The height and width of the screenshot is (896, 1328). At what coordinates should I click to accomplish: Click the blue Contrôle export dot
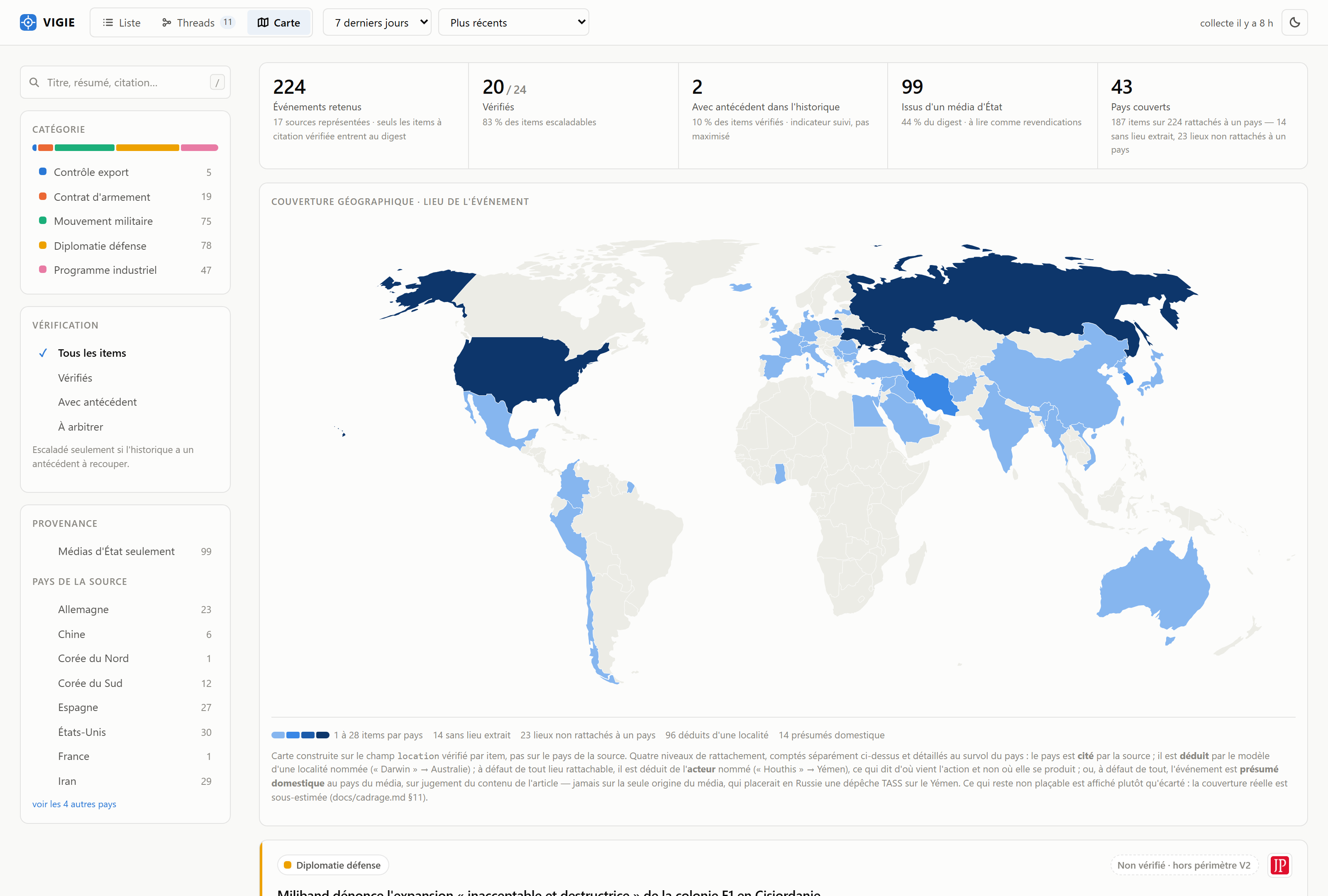click(x=43, y=171)
